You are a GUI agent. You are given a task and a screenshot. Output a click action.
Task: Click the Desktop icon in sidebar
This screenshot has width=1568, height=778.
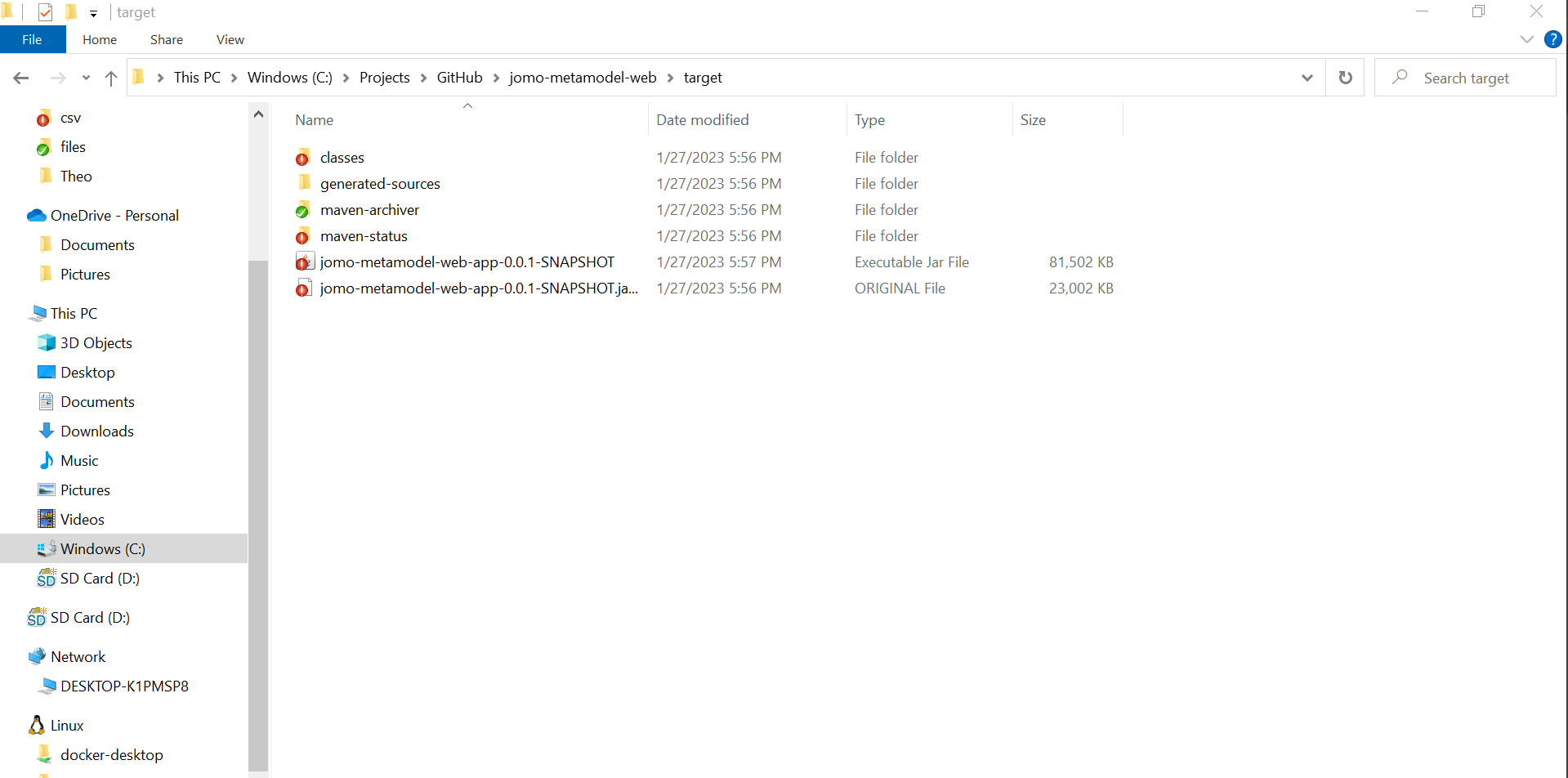(x=47, y=373)
